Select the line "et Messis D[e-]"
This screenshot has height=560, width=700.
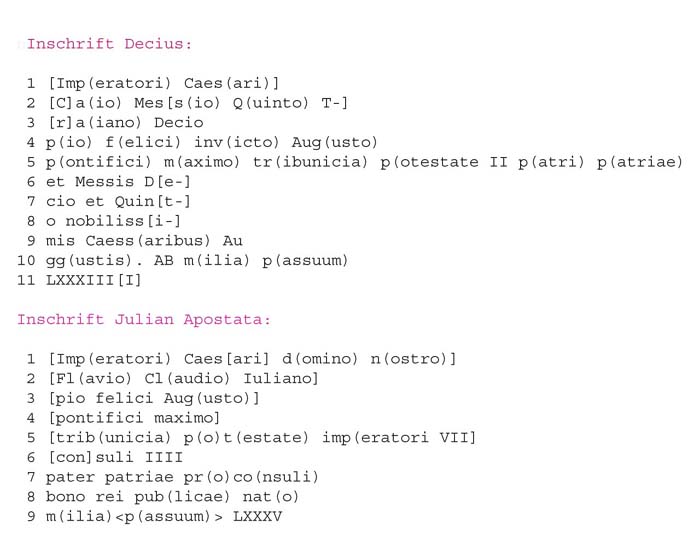(x=118, y=182)
